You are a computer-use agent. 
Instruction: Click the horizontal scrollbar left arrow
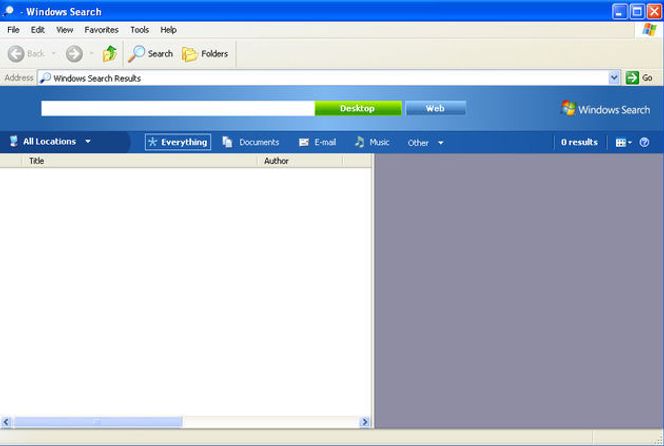6,422
